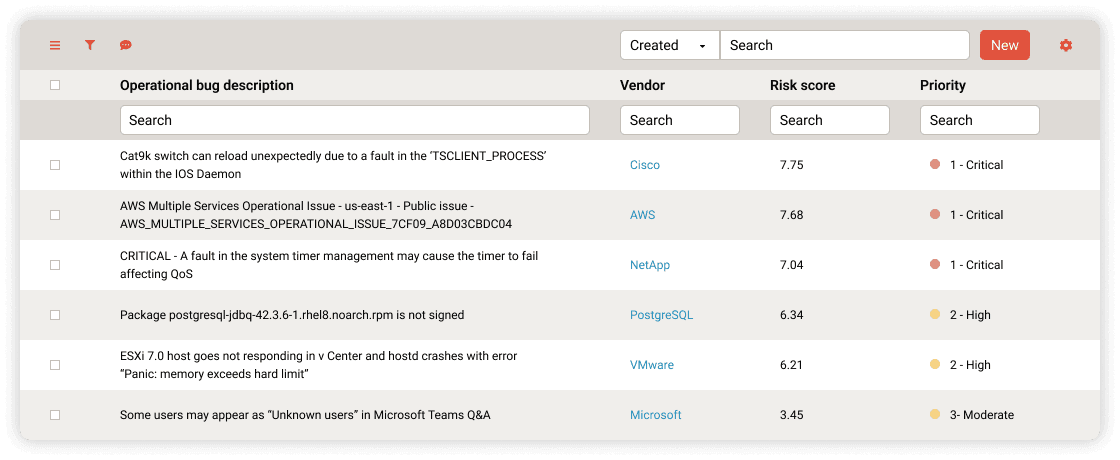The height and width of the screenshot is (460, 1120).
Task: Tick the select-all checkbox in header
Action: point(55,85)
